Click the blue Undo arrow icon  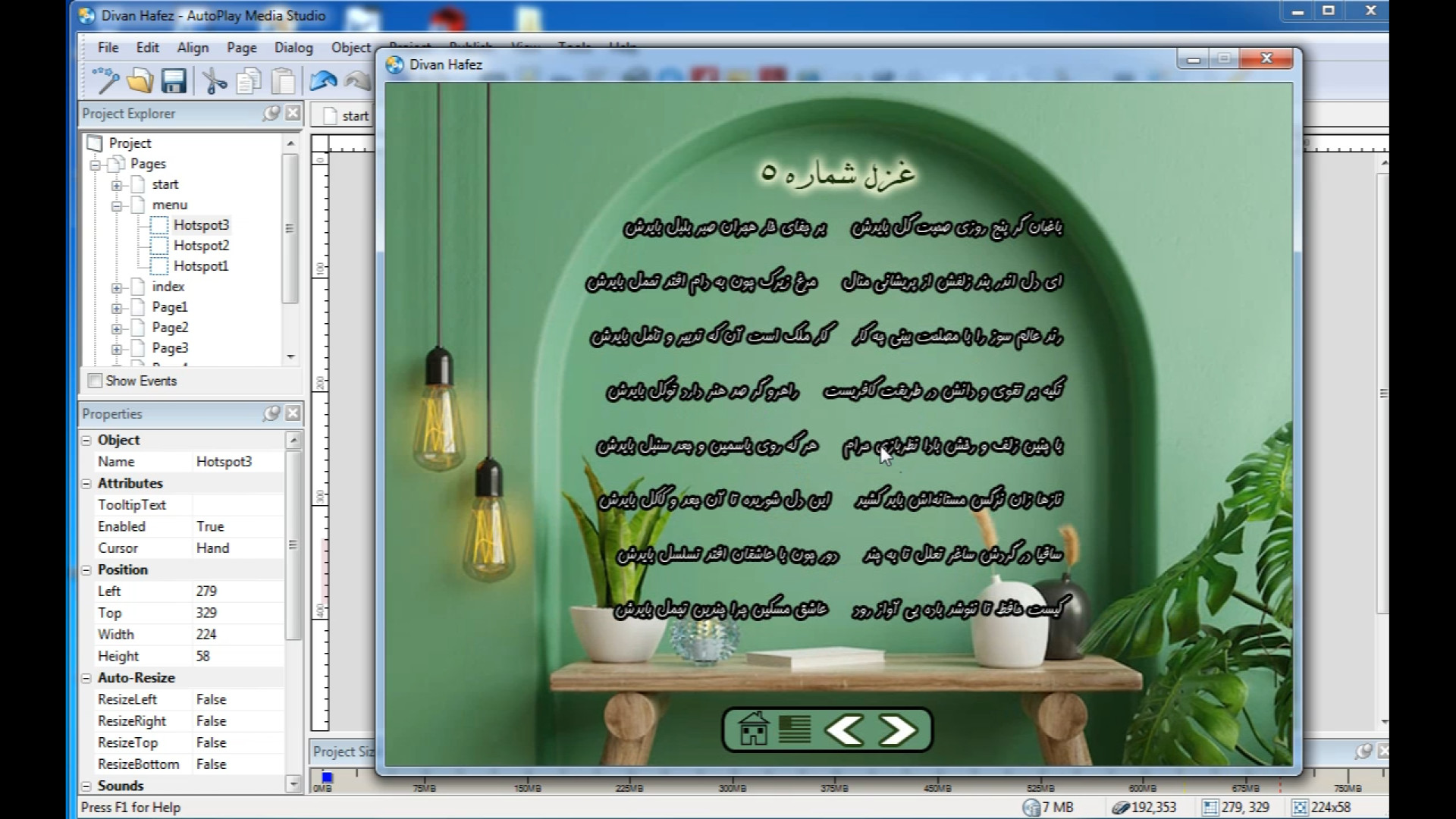click(323, 80)
